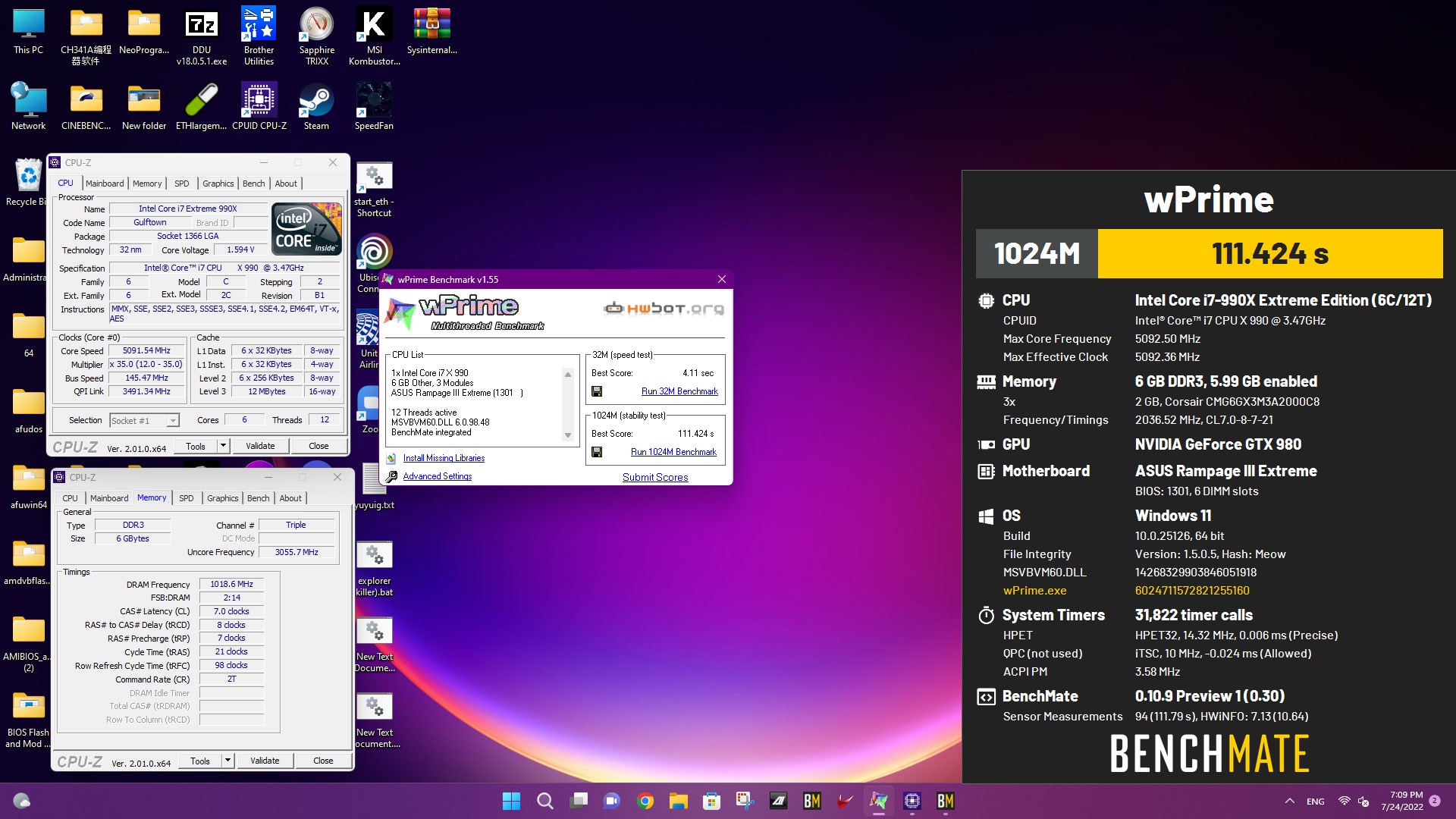The height and width of the screenshot is (819, 1456).
Task: Expand Tools dropdown arrow in top CPU-Z
Action: click(x=223, y=446)
